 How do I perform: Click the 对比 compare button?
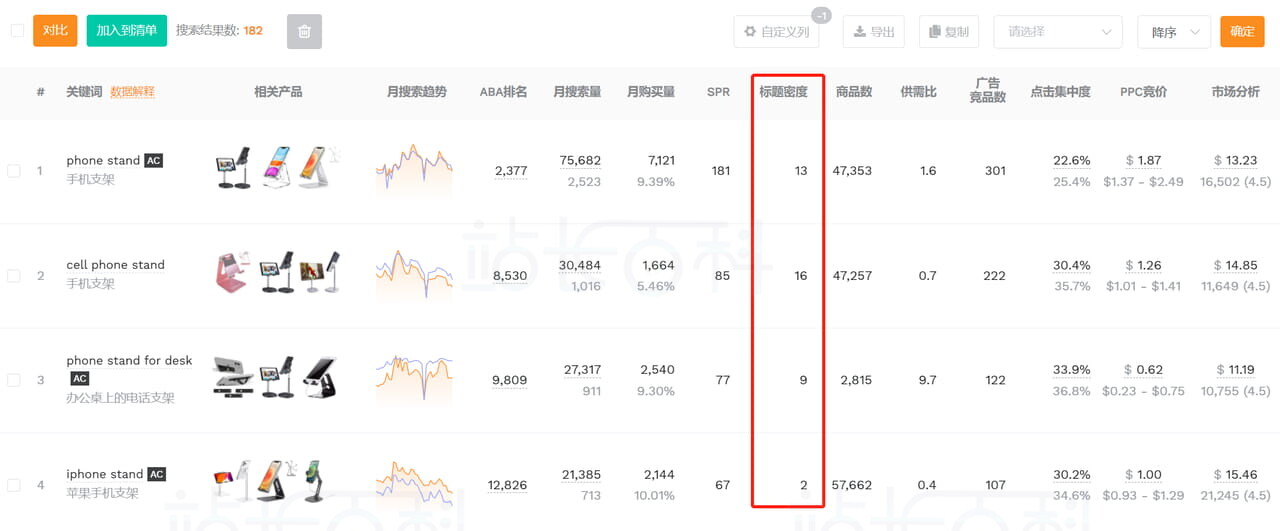[55, 31]
